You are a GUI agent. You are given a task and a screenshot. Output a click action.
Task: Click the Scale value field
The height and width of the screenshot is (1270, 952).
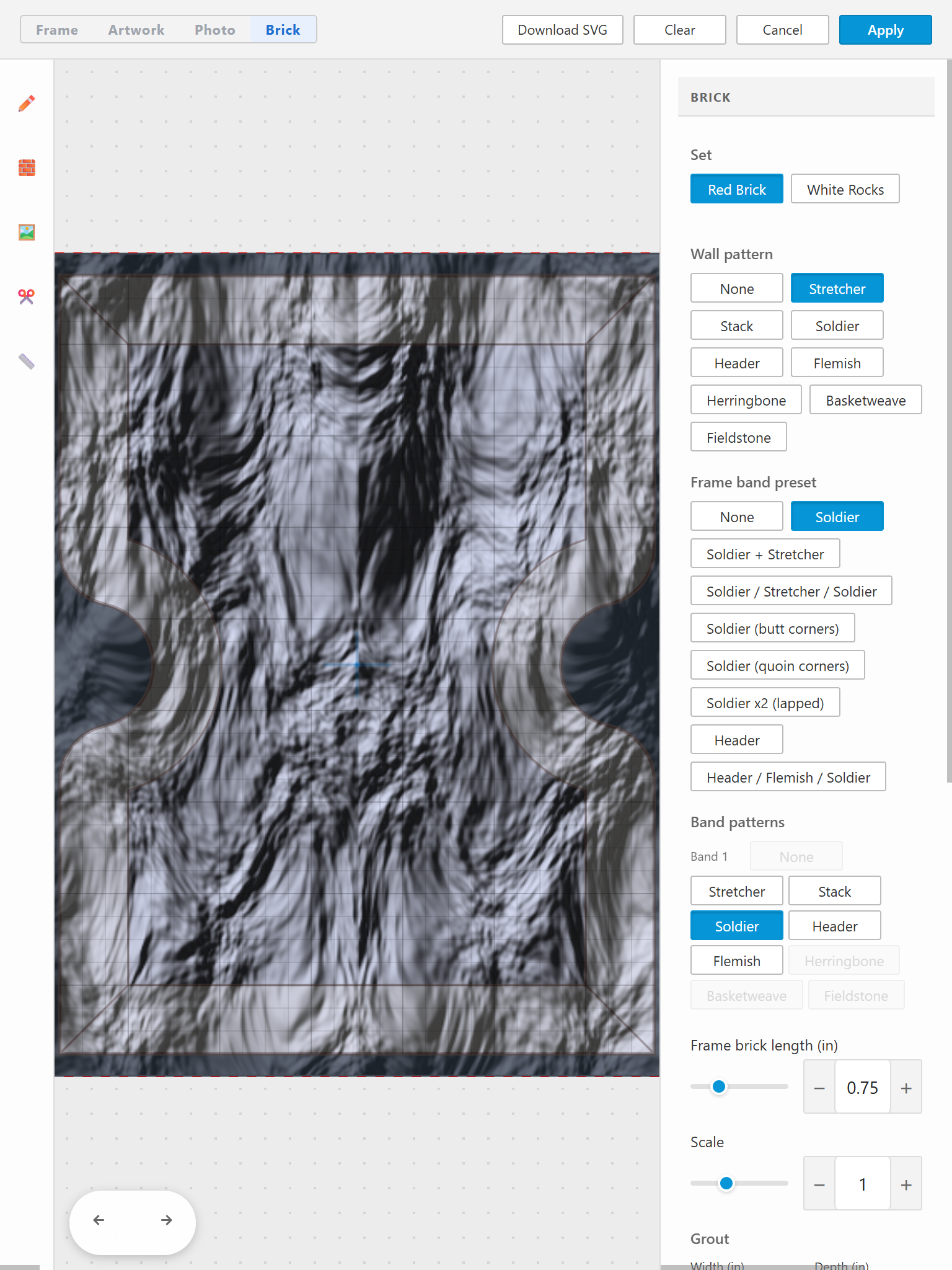863,1184
